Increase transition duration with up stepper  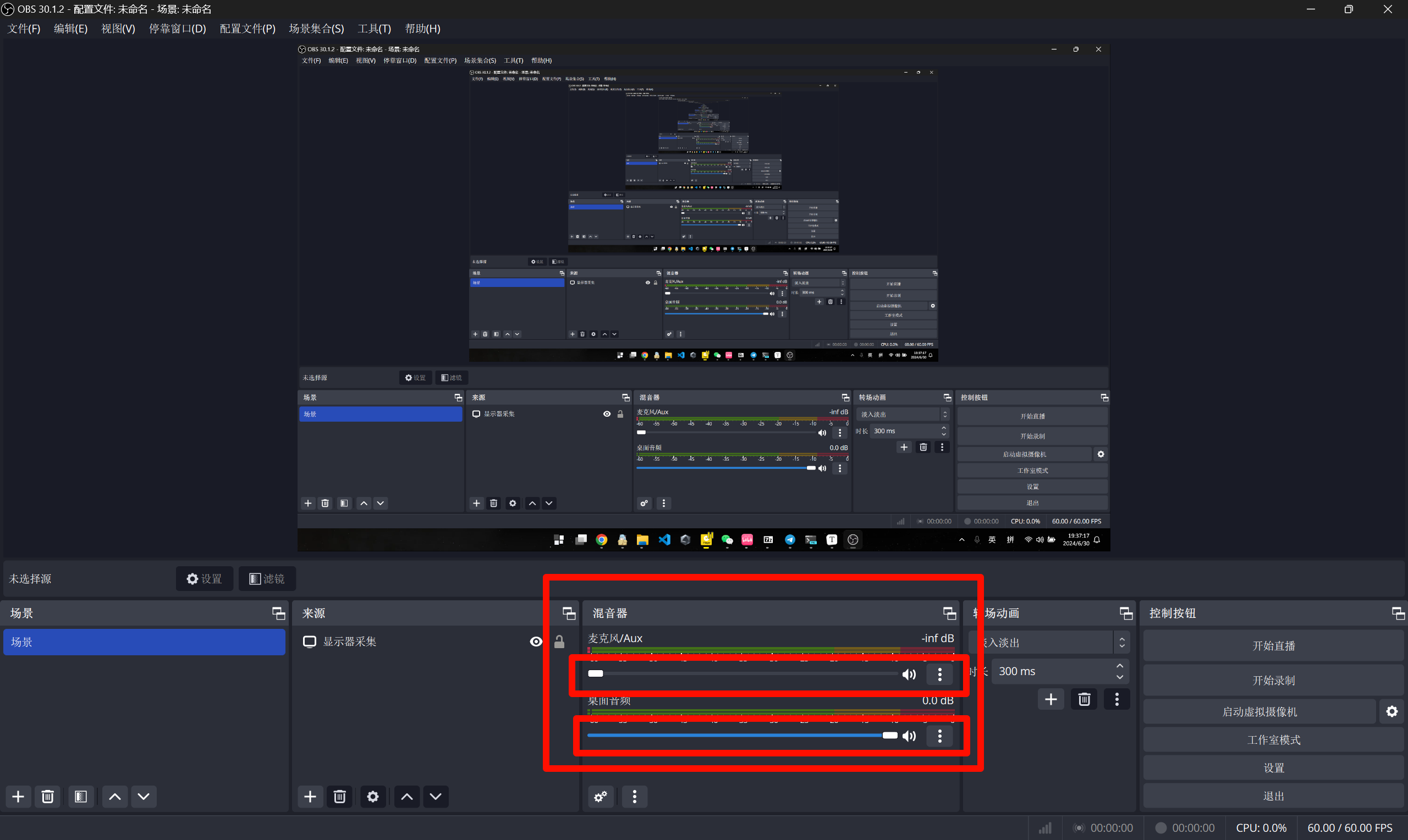(1119, 666)
